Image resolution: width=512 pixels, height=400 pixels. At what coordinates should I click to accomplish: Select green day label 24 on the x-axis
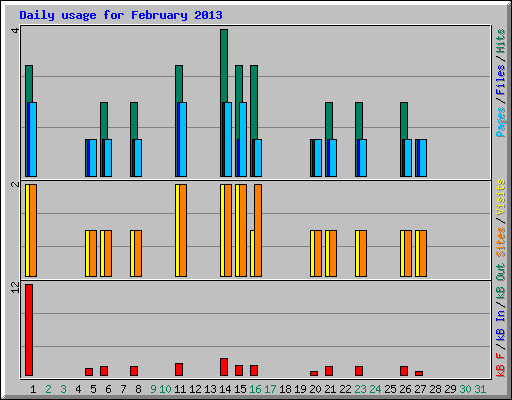[375, 389]
